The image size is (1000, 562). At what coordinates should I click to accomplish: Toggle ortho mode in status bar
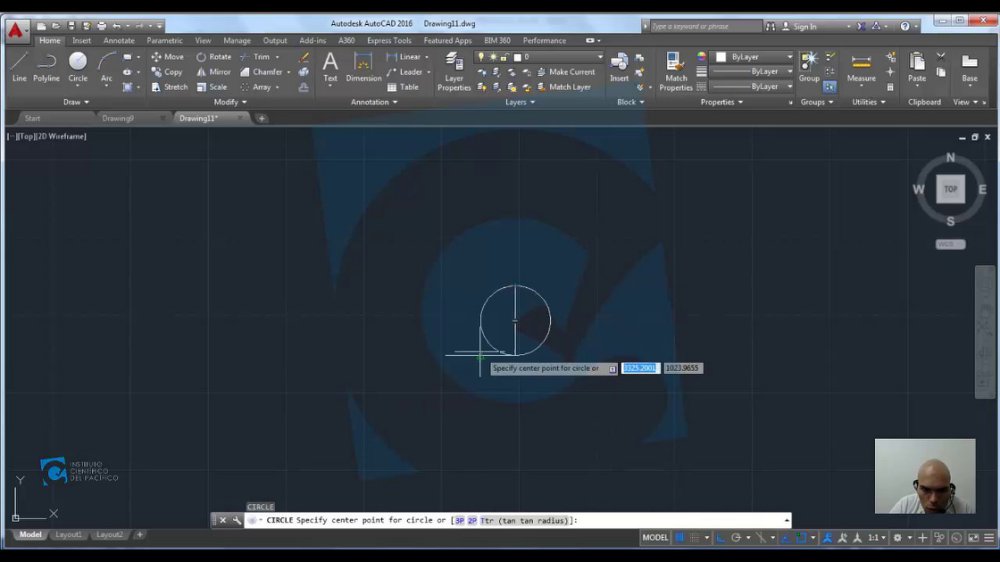[x=721, y=538]
